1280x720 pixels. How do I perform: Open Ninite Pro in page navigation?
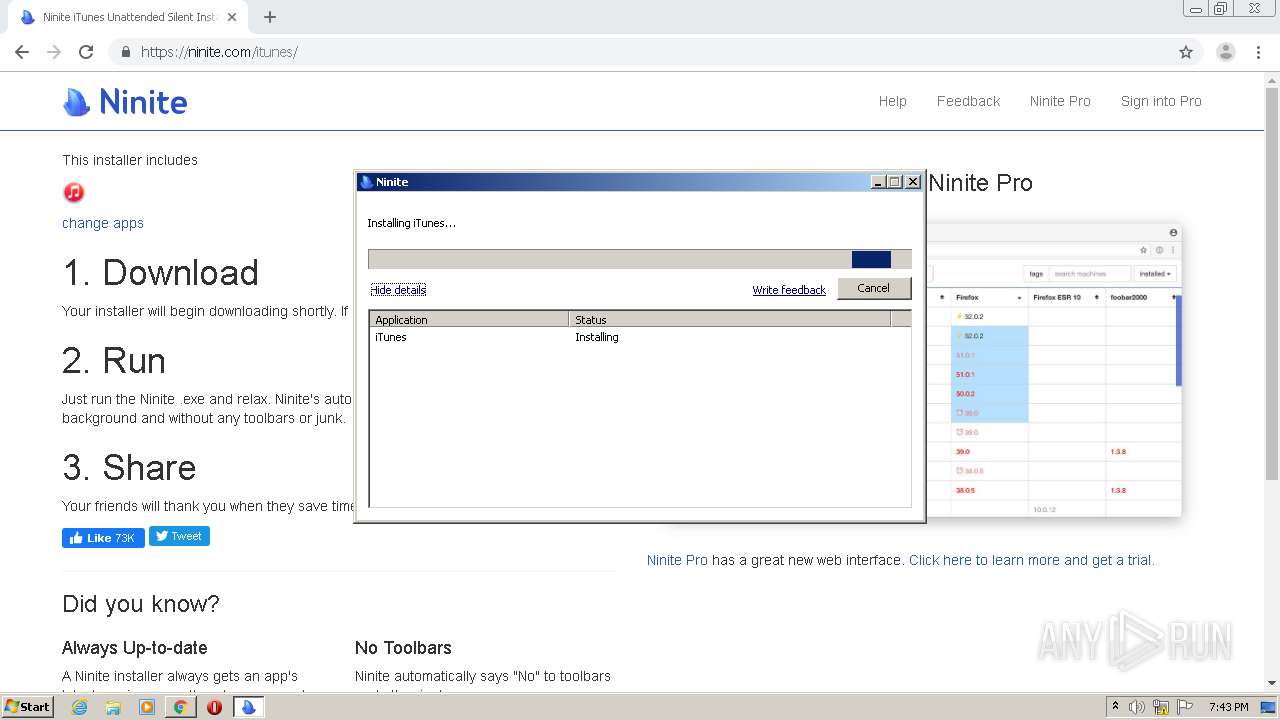coord(1060,101)
